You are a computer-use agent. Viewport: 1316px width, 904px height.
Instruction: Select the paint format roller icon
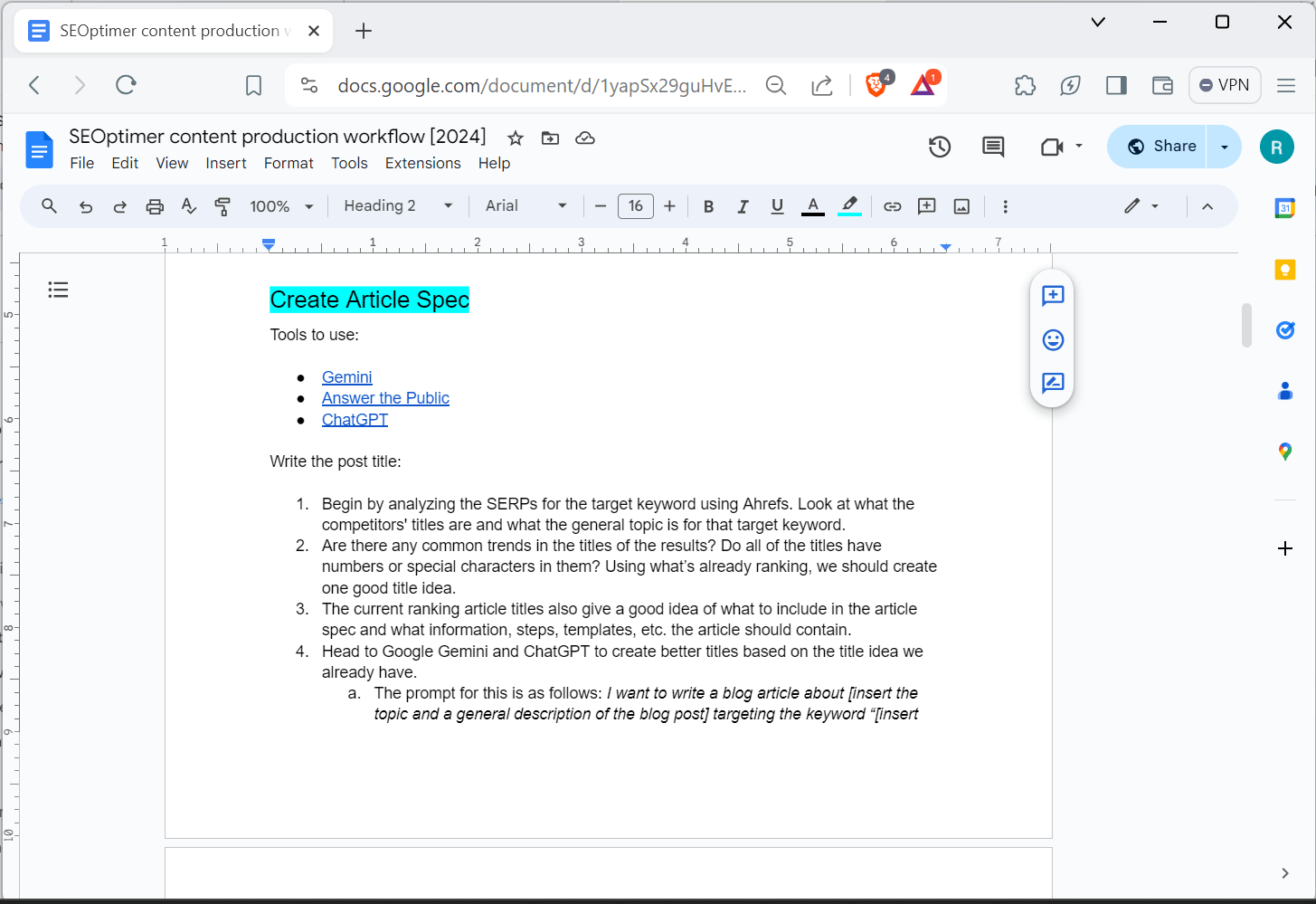[222, 206]
